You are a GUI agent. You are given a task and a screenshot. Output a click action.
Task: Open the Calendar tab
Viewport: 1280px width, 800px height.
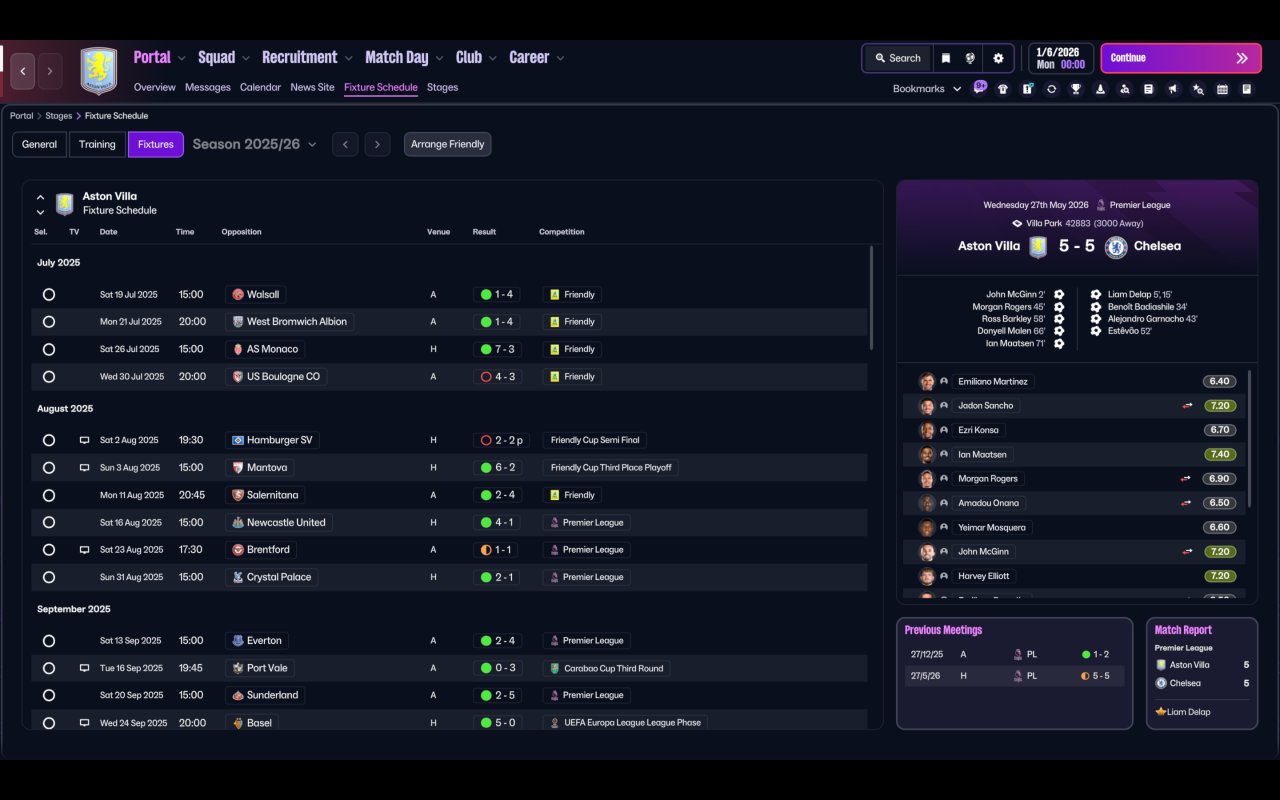260,87
